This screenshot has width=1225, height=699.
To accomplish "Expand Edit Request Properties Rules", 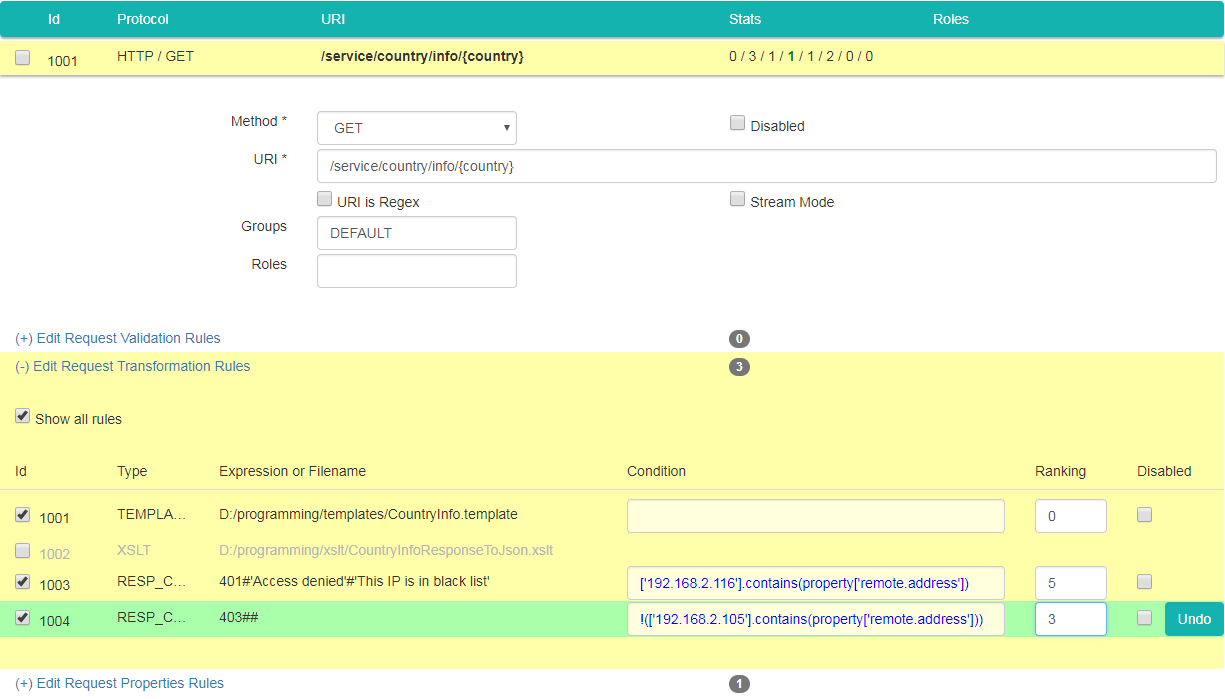I will click(x=120, y=683).
